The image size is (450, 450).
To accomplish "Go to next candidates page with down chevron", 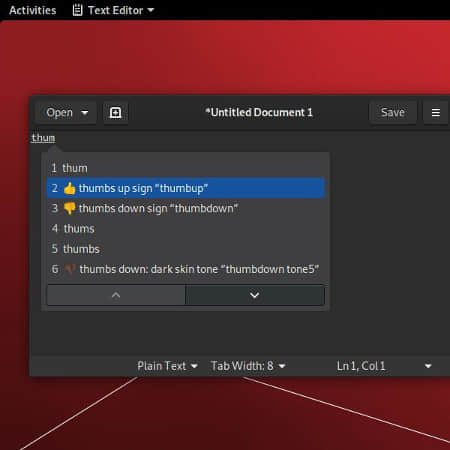I will click(255, 295).
